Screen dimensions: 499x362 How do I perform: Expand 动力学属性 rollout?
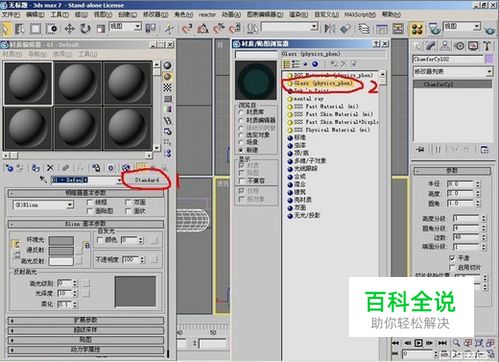(86, 349)
